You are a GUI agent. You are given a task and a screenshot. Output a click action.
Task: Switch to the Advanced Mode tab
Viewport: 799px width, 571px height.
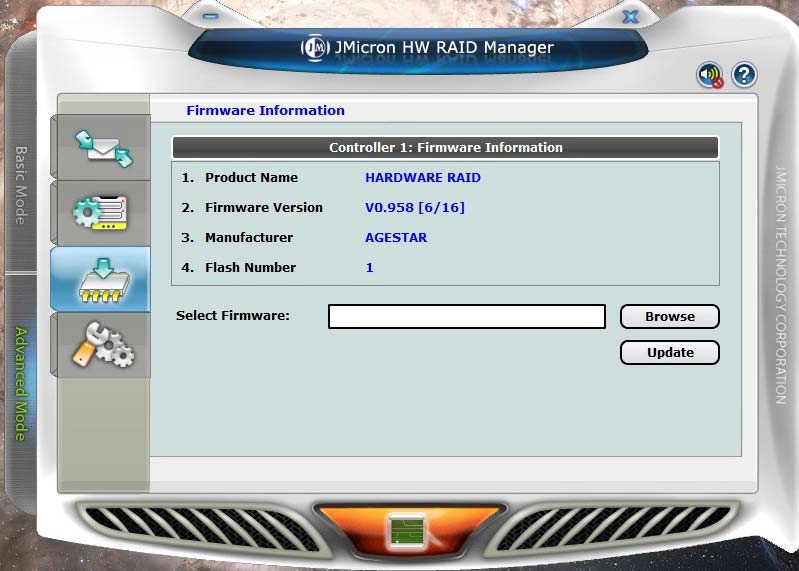point(20,383)
